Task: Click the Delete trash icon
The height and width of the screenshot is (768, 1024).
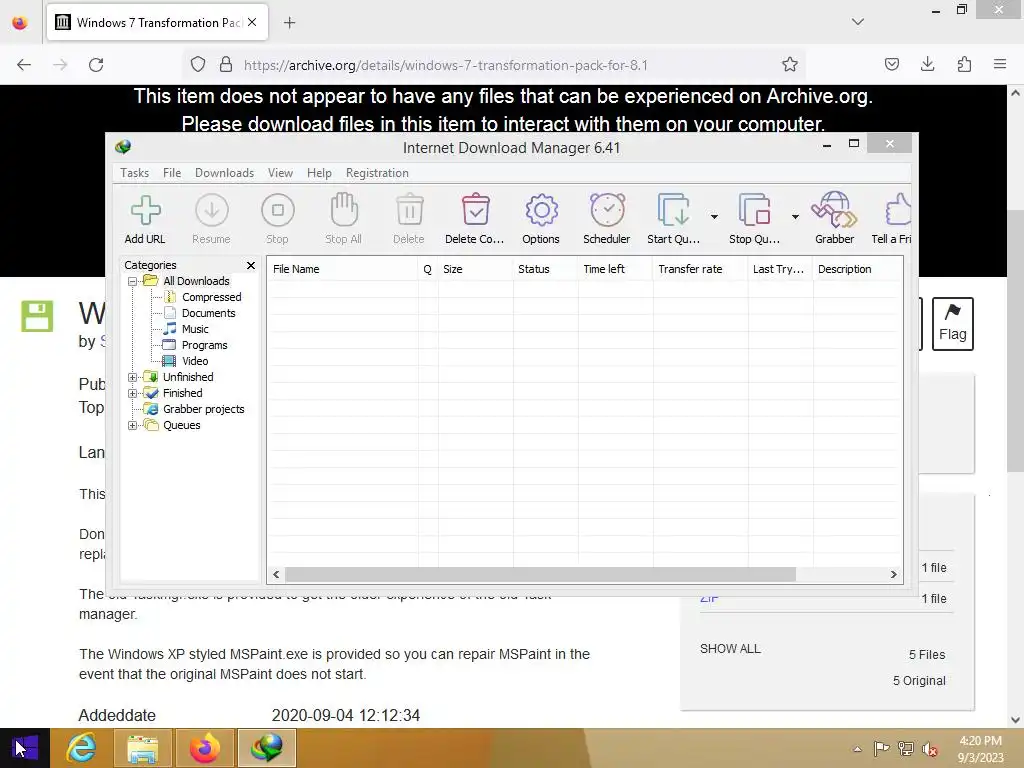Action: 409,219
